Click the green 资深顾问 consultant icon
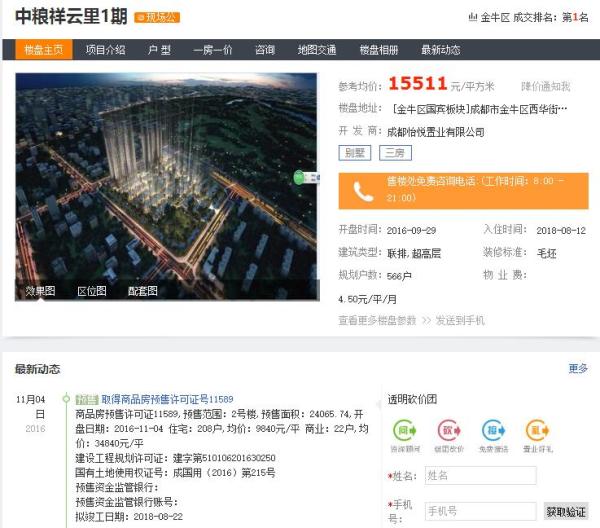This screenshot has height=528, width=600. coord(406,431)
